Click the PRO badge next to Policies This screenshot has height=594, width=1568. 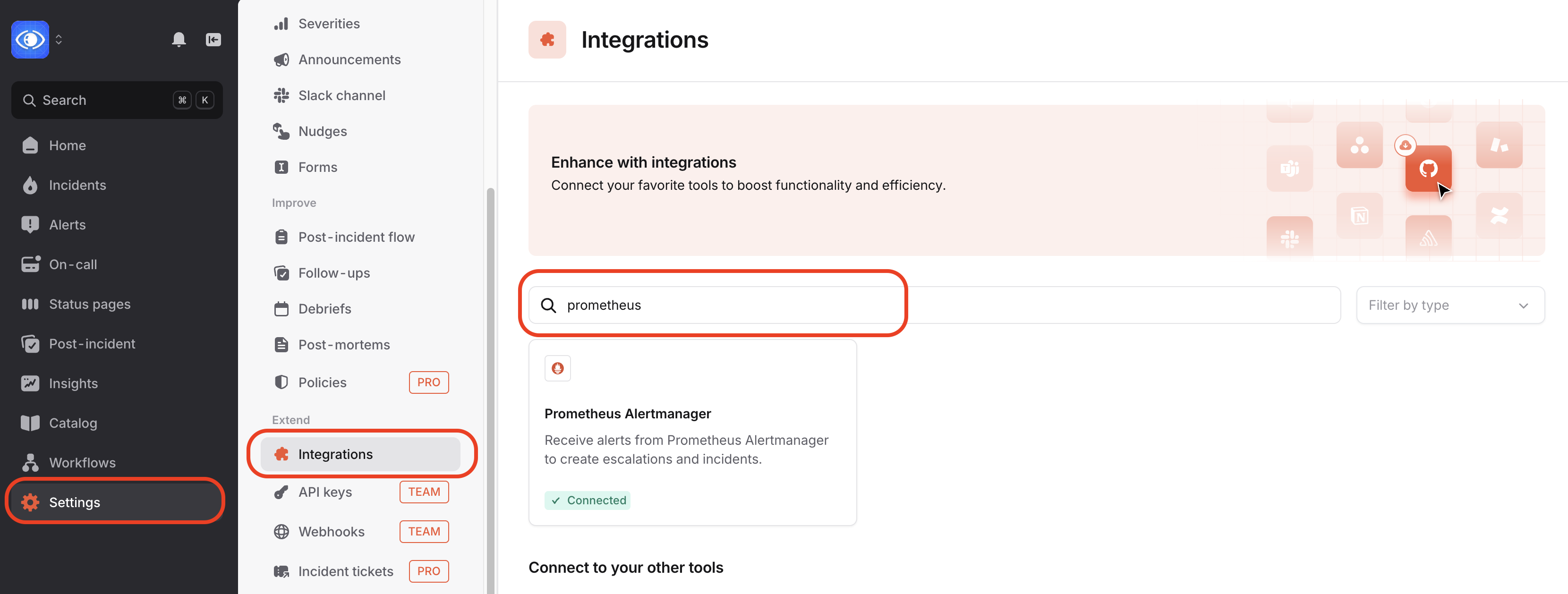pos(428,382)
